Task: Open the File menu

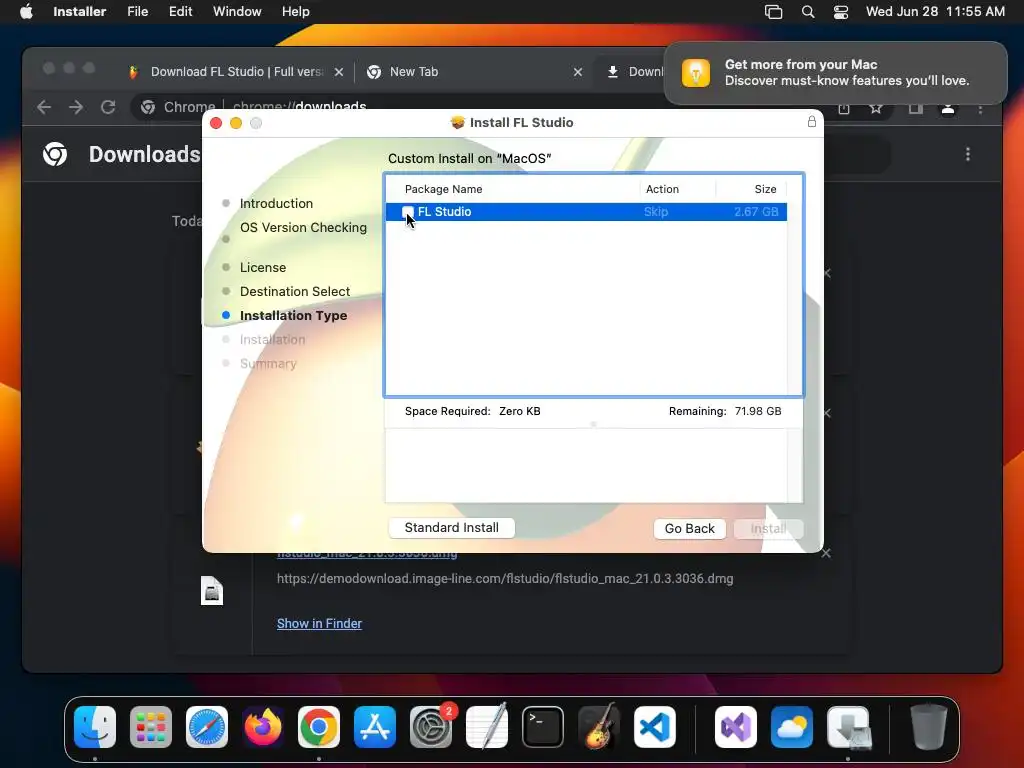Action: (x=138, y=12)
